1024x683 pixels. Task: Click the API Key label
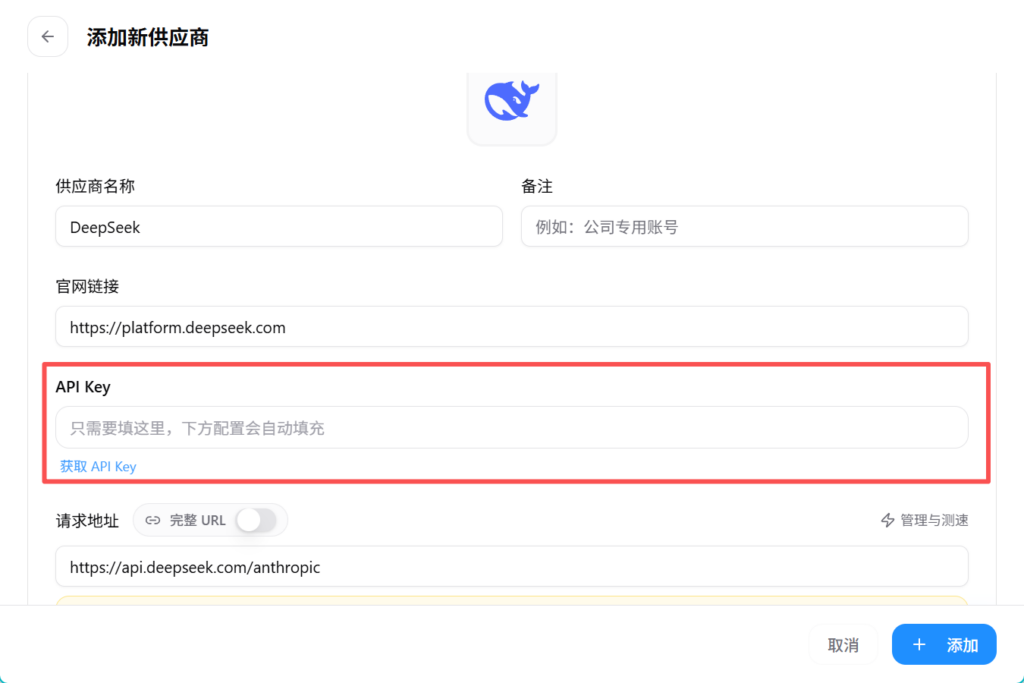83,387
